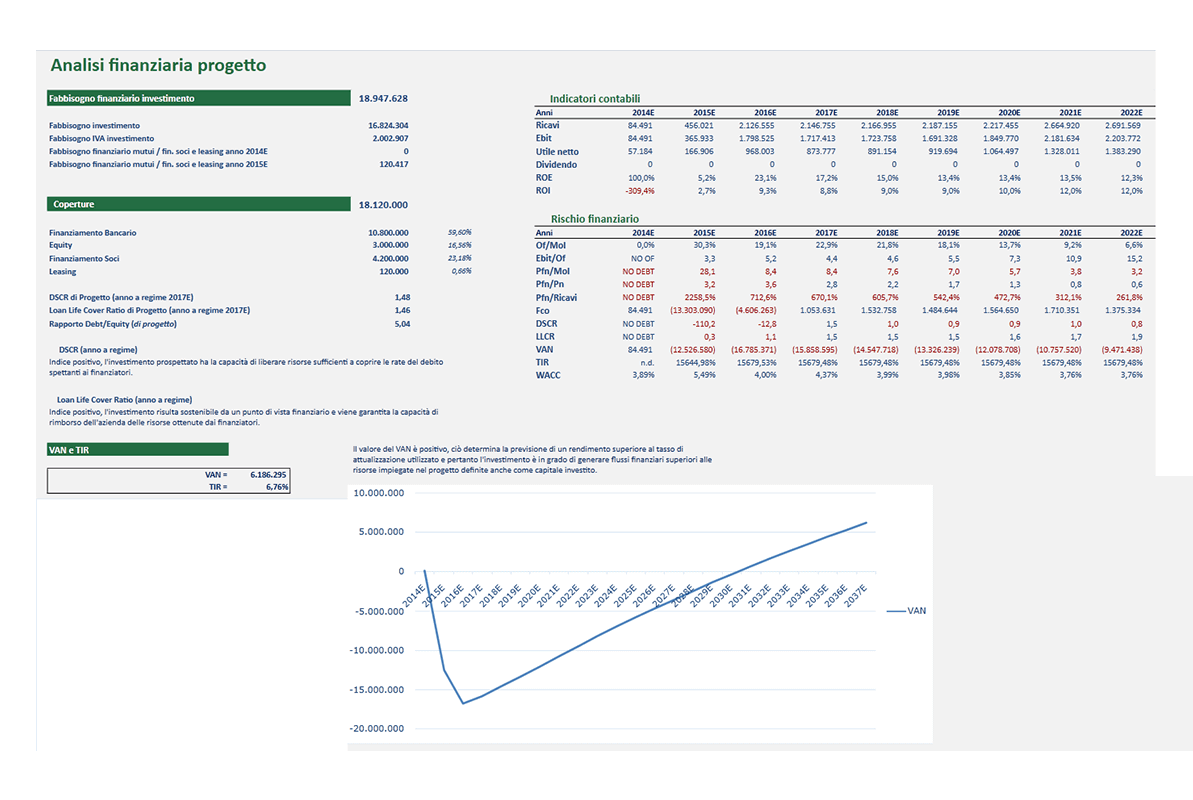
Task: Select the value 4.200.000
Action: (390, 259)
